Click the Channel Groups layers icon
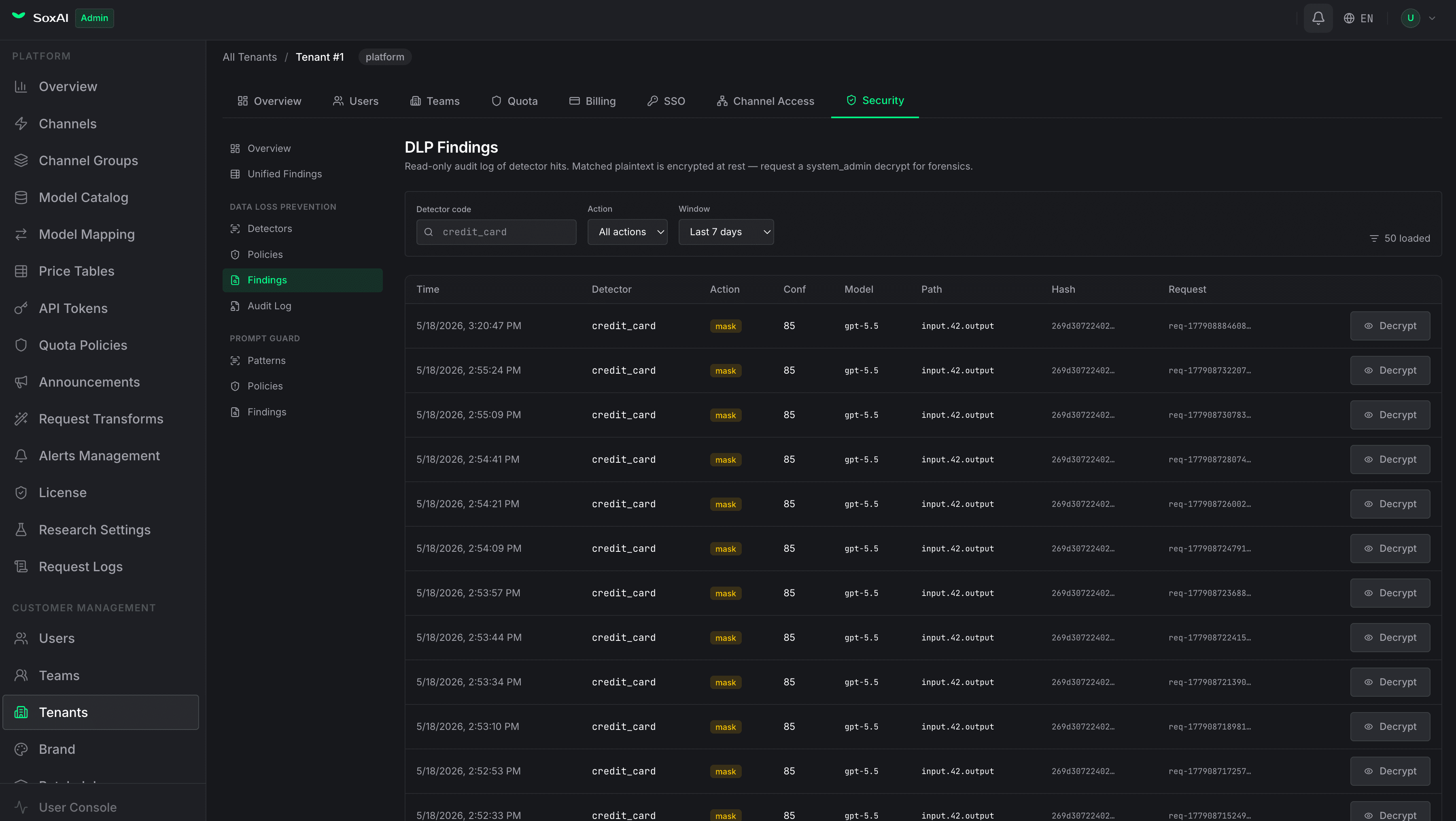1456x821 pixels. [21, 161]
